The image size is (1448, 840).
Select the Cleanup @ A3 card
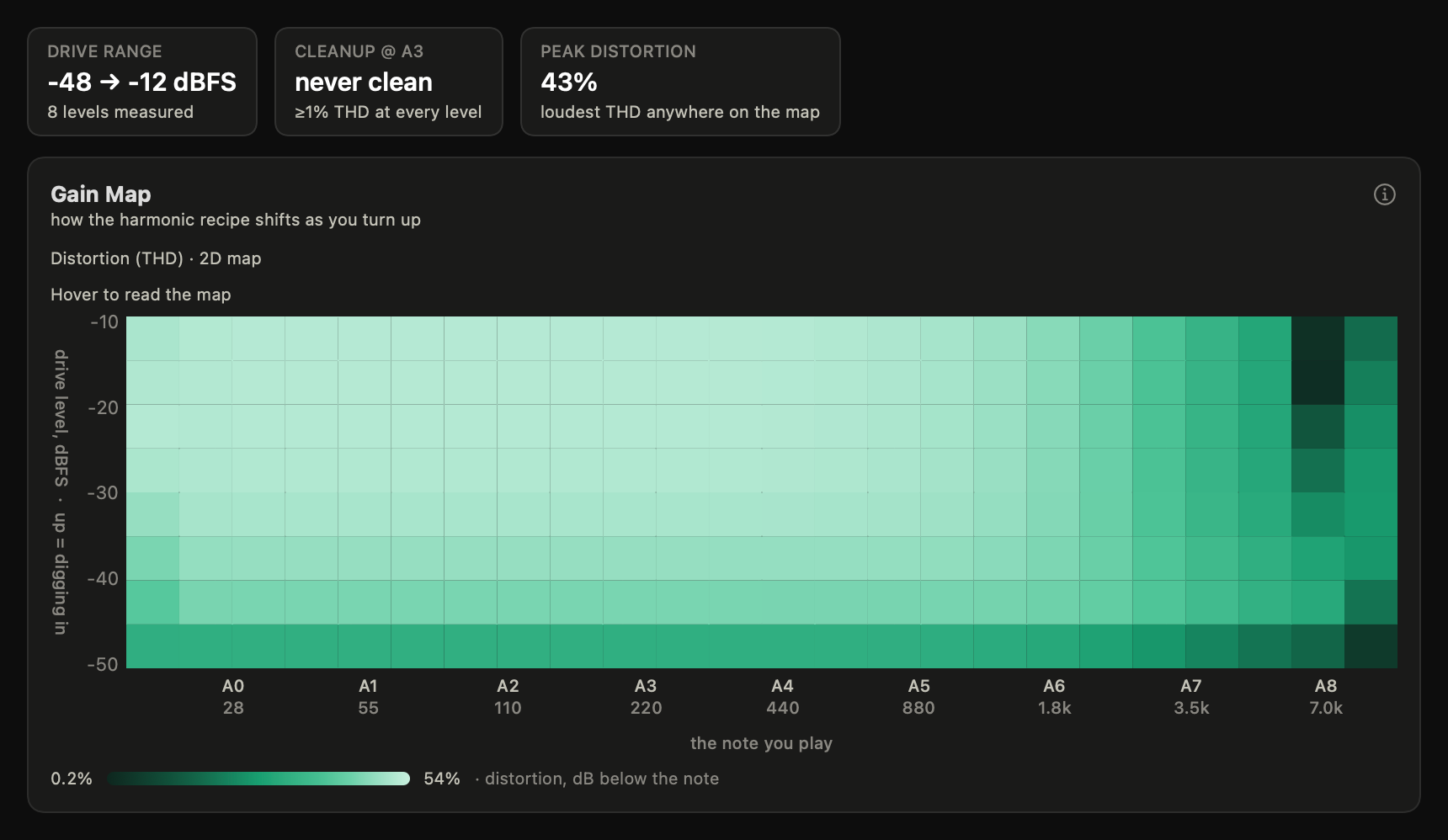tap(389, 82)
